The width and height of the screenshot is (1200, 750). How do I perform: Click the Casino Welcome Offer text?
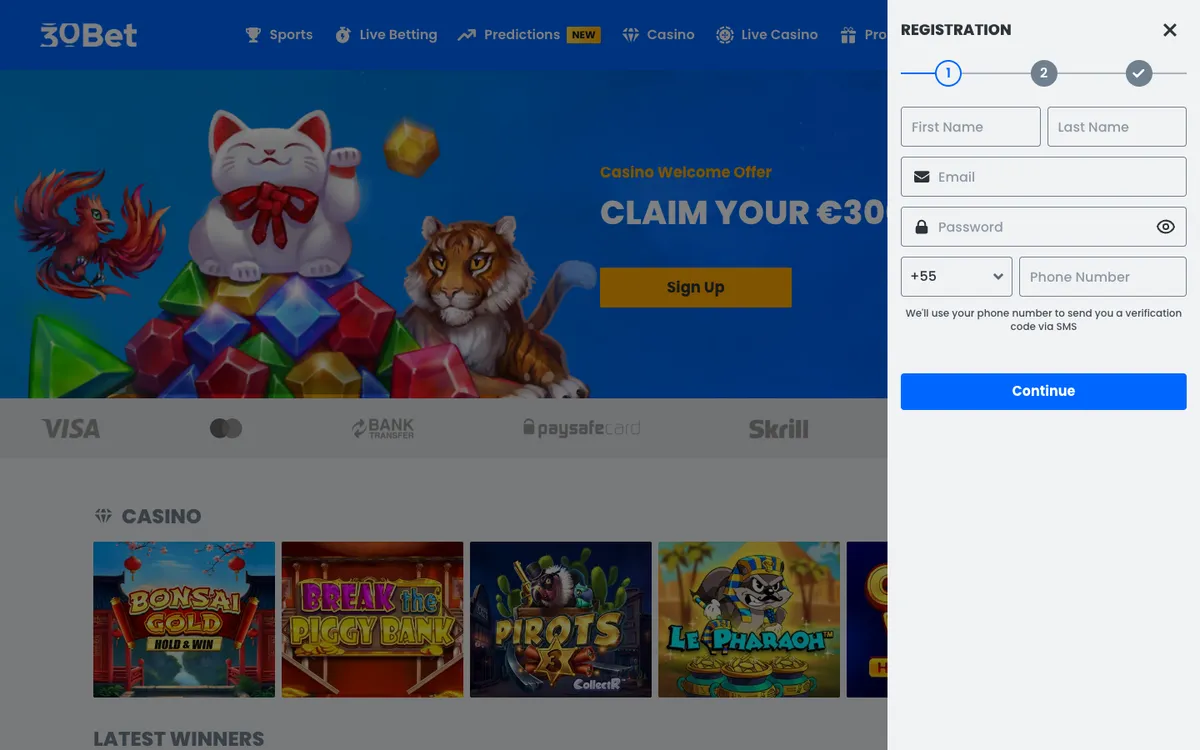pyautogui.click(x=686, y=172)
